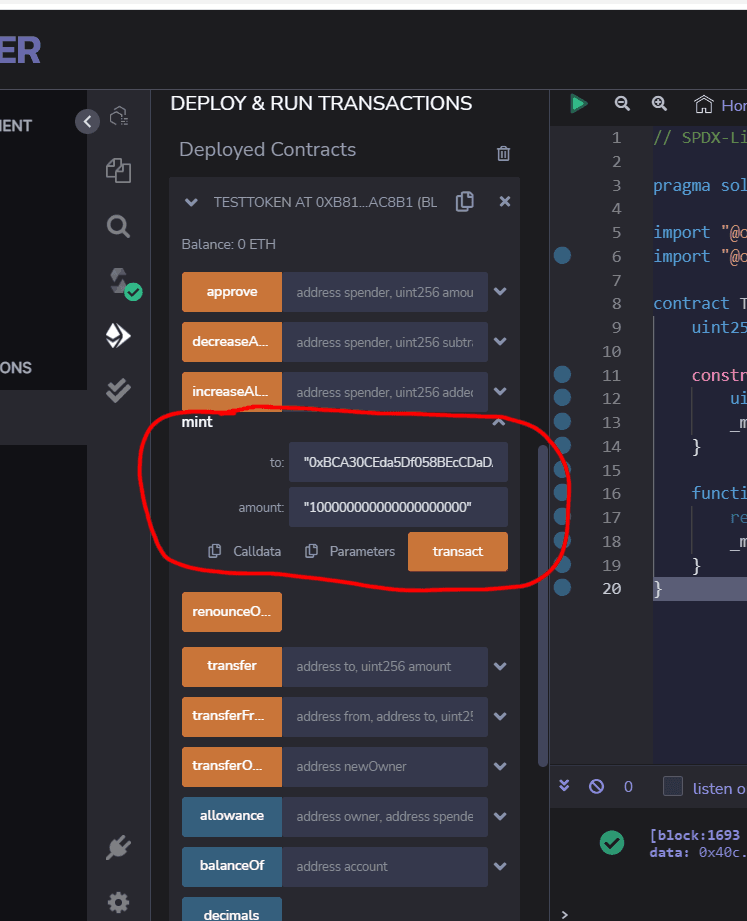Screen dimensions: 747x921
Task: Focus the transferOwnership newOwner input field
Action: [x=385, y=767]
